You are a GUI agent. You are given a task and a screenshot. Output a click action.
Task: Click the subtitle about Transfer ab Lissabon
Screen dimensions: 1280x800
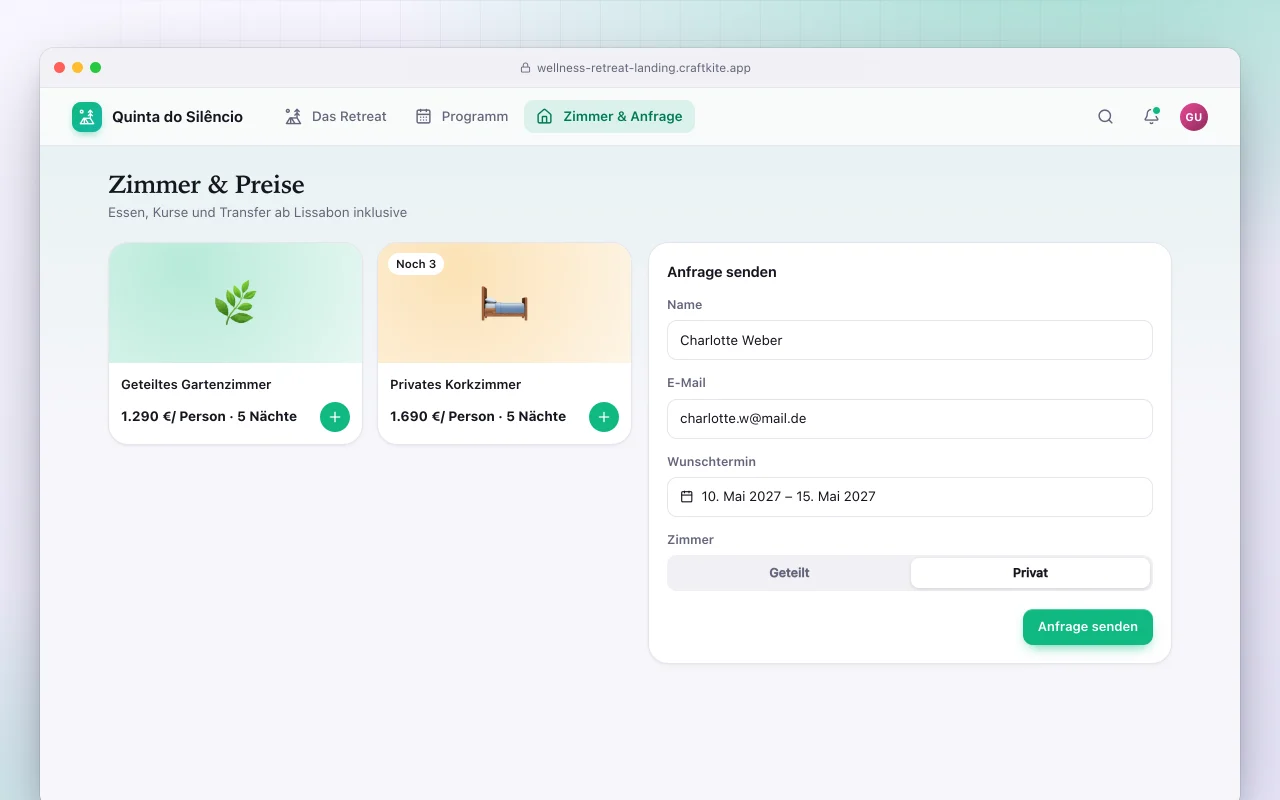258,213
